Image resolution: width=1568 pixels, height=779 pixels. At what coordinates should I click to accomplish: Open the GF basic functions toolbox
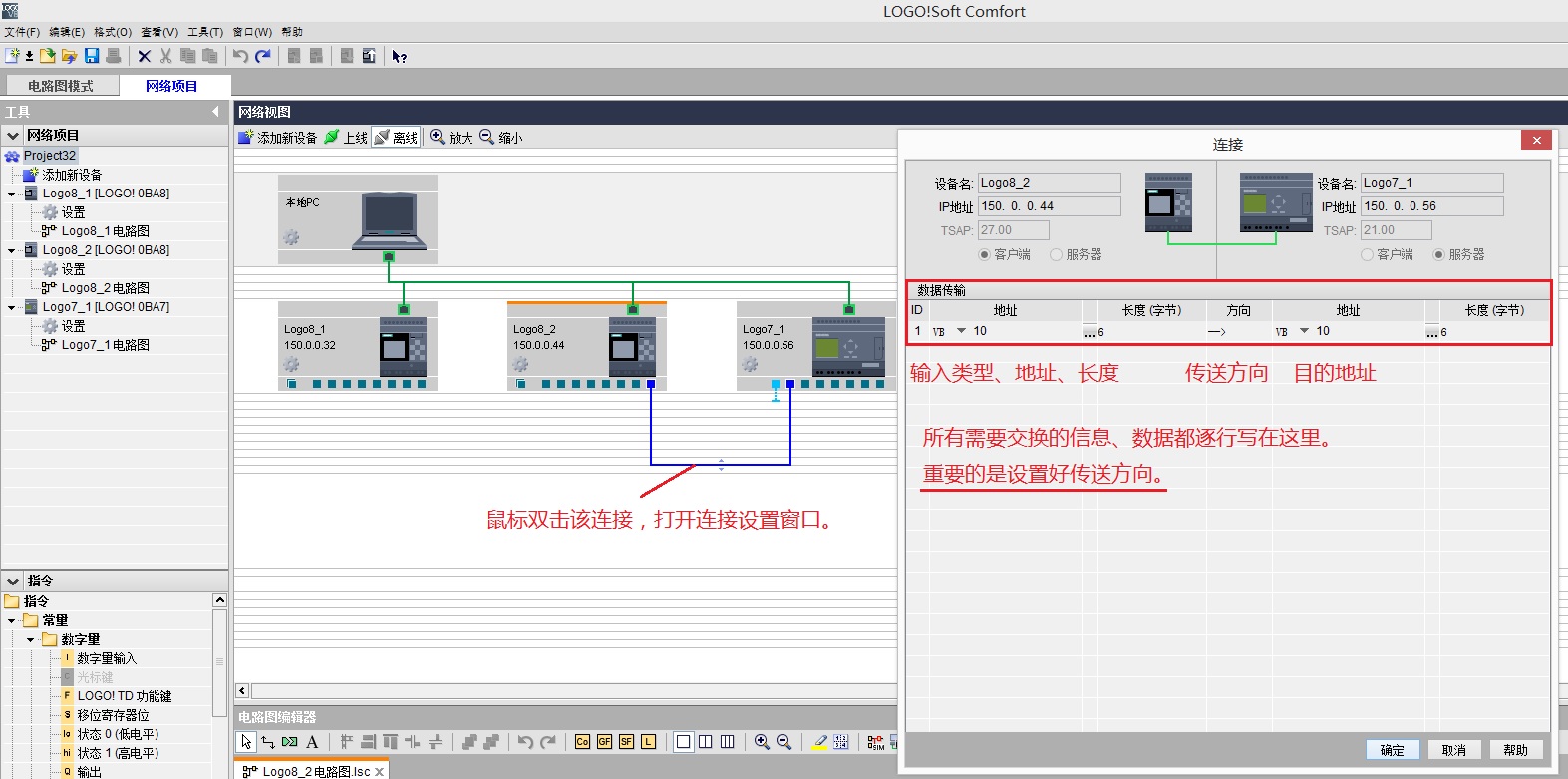coord(604,742)
